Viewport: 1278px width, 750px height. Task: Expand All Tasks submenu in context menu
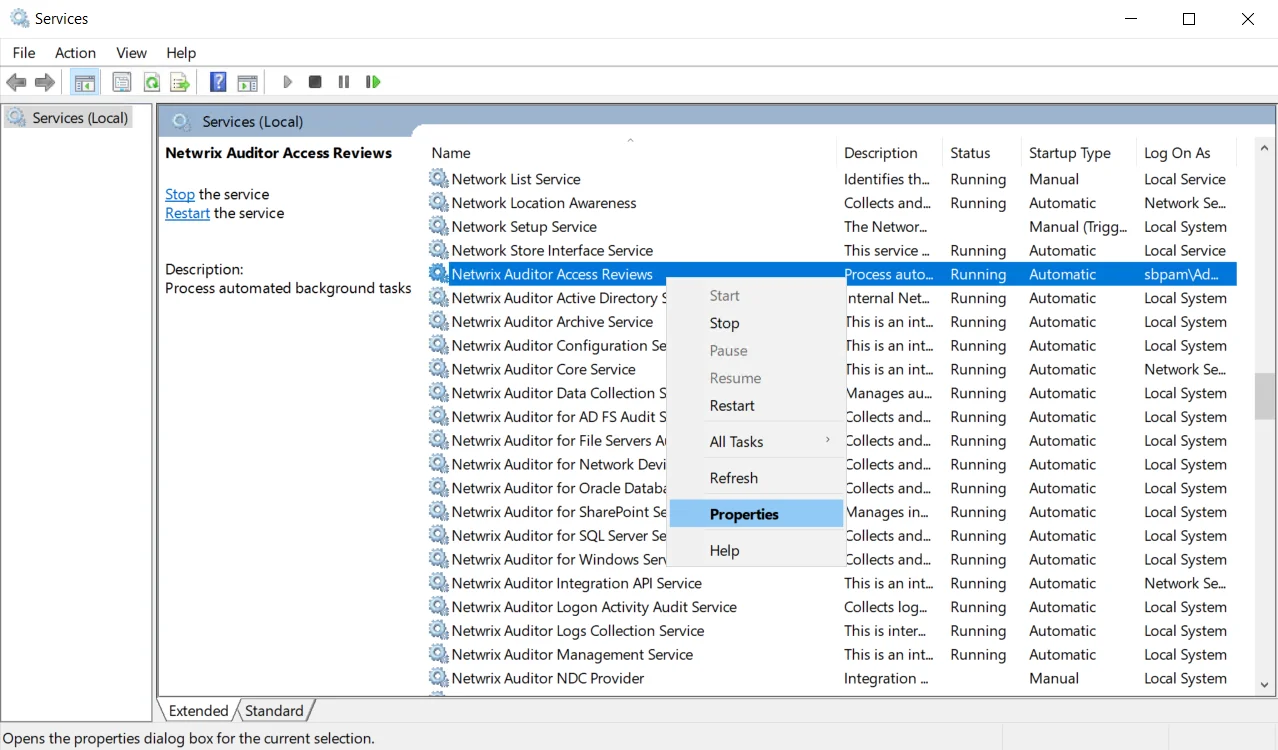point(755,441)
